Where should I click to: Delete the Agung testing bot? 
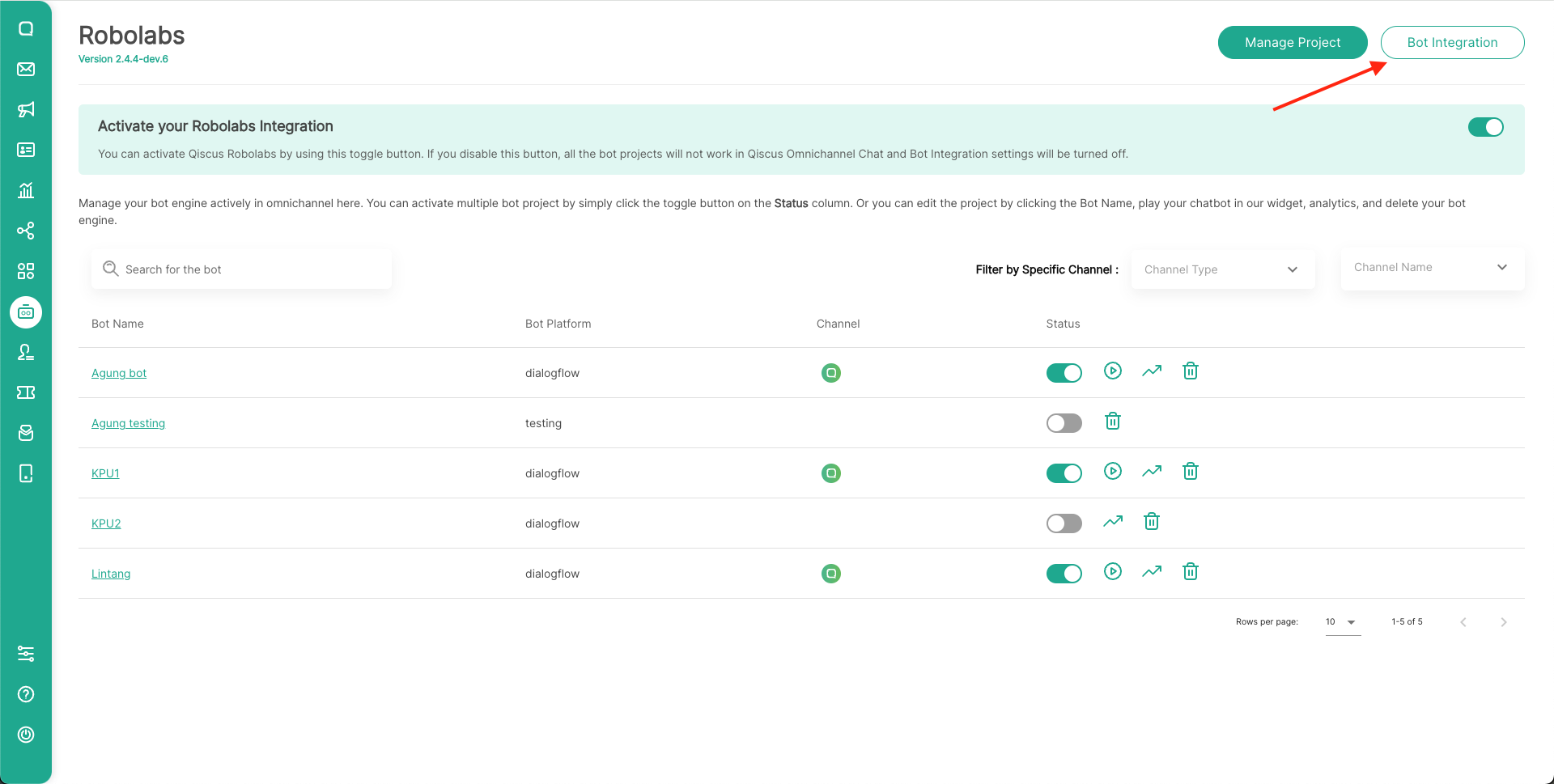[x=1113, y=422]
